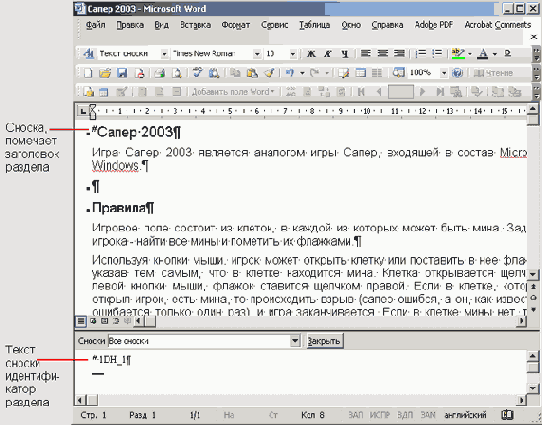Image resolution: width=542 pixels, height=425 pixels.
Task: Open highlight color dropdown arrow
Action: click(x=469, y=54)
